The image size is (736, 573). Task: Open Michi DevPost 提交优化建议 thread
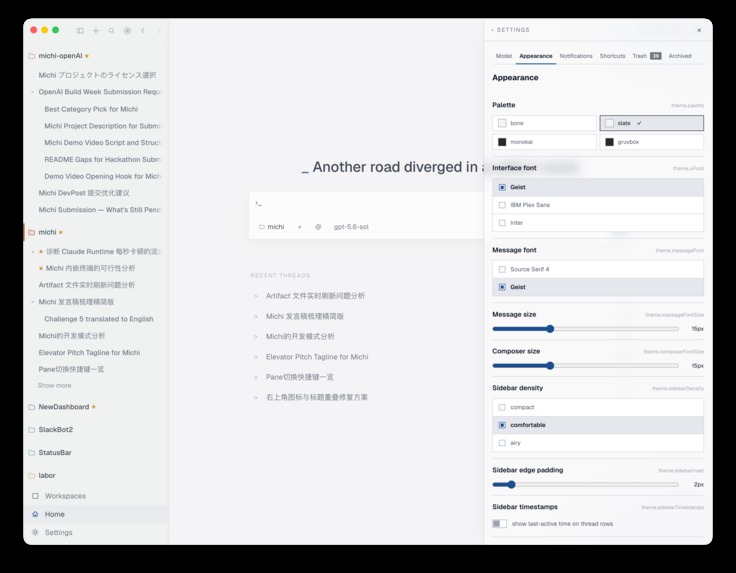tap(84, 193)
